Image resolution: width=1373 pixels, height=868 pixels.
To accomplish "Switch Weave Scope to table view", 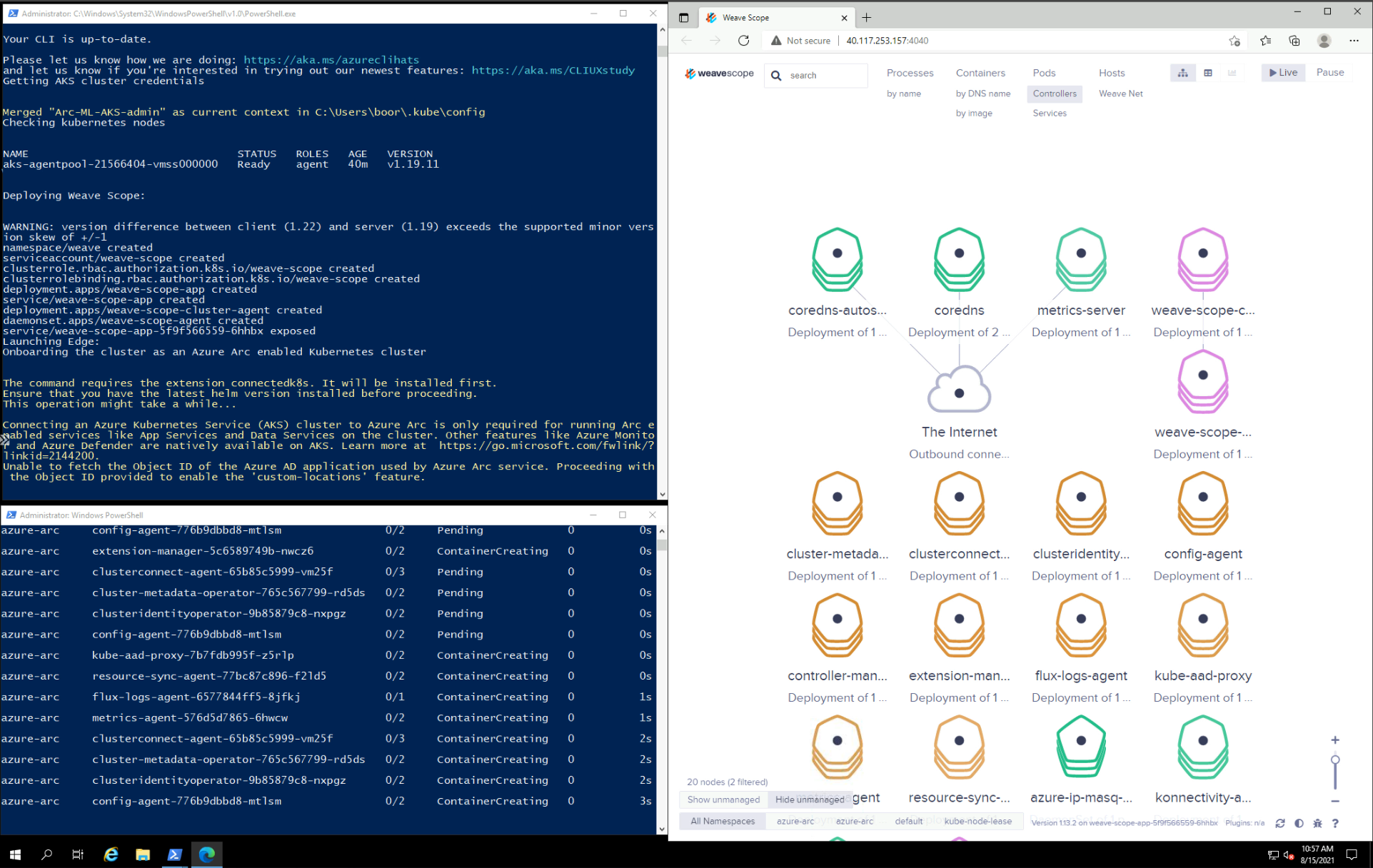I will [1208, 73].
